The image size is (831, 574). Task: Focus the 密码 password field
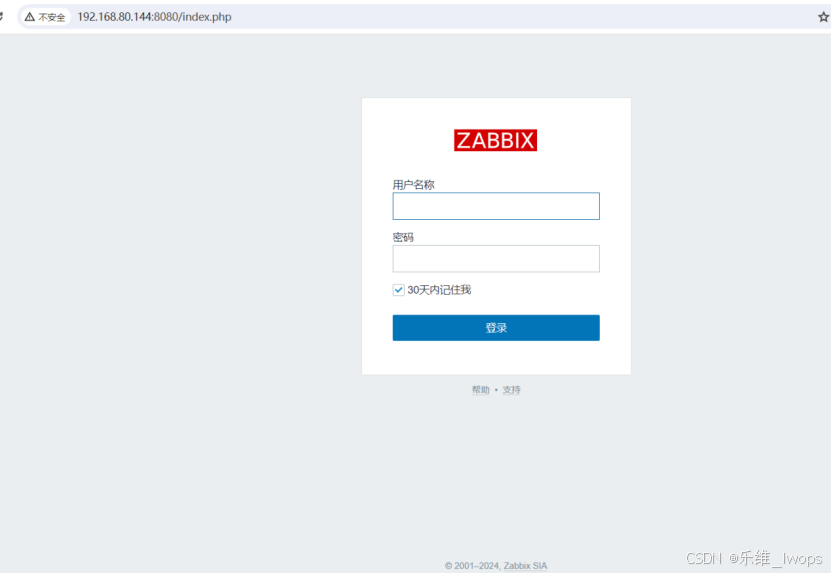coord(496,259)
